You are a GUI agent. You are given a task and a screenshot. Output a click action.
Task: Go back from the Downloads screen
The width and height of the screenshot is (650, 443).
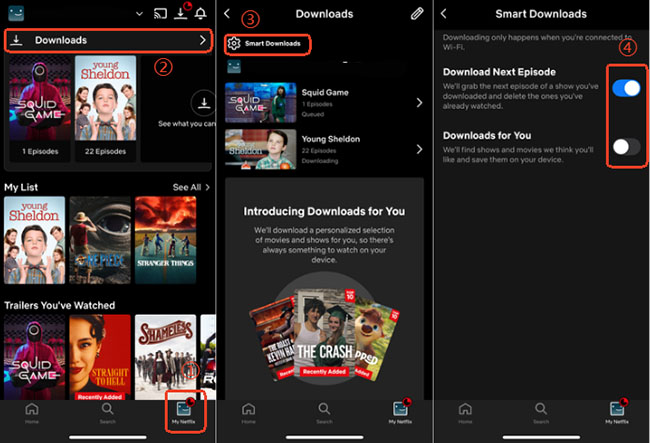pos(227,14)
